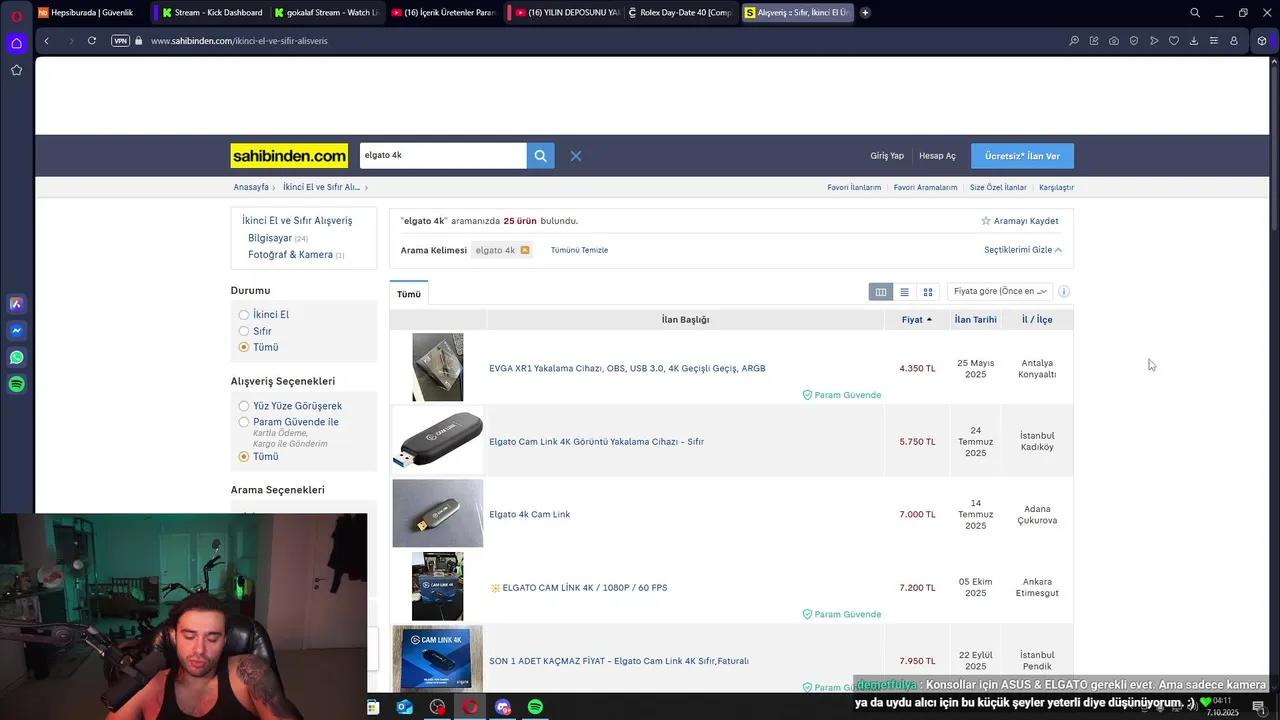Open Fotoğraf & Kamera category link
Viewport: 1280px width, 720px height.
290,255
